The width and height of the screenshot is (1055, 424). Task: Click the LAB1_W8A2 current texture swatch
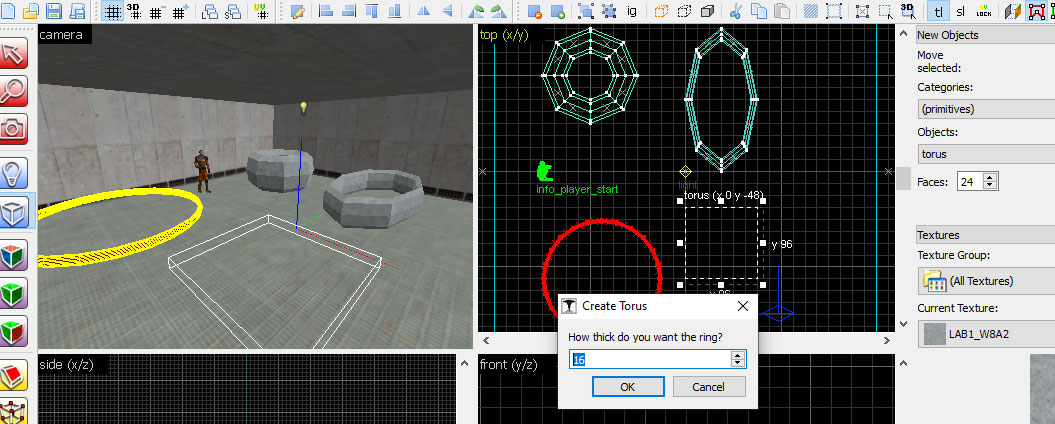[x=932, y=334]
